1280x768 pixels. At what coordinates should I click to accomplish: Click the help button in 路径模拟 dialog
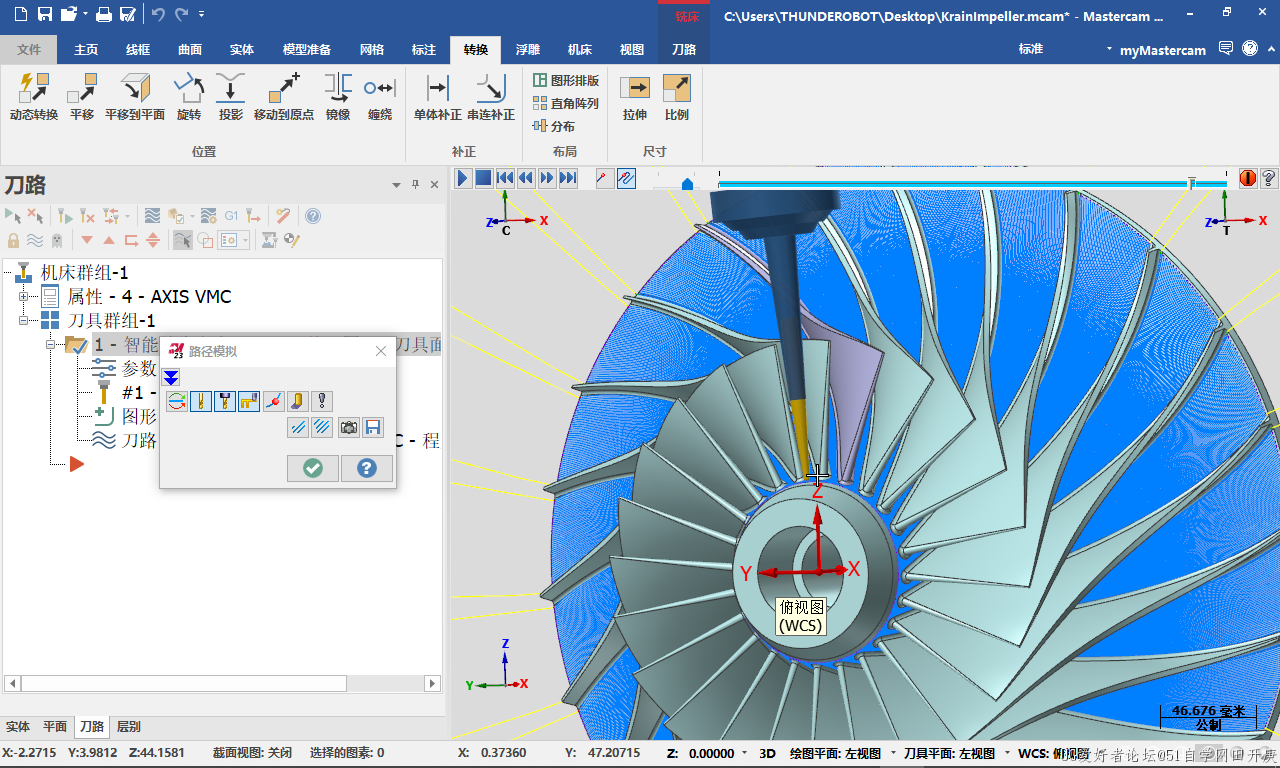click(x=367, y=468)
